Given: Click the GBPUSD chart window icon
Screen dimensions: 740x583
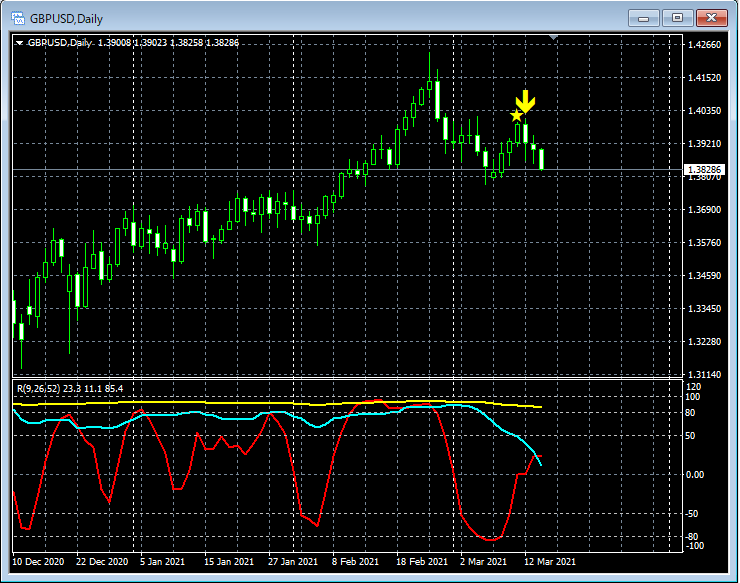Looking at the screenshot, I should pos(18,19).
